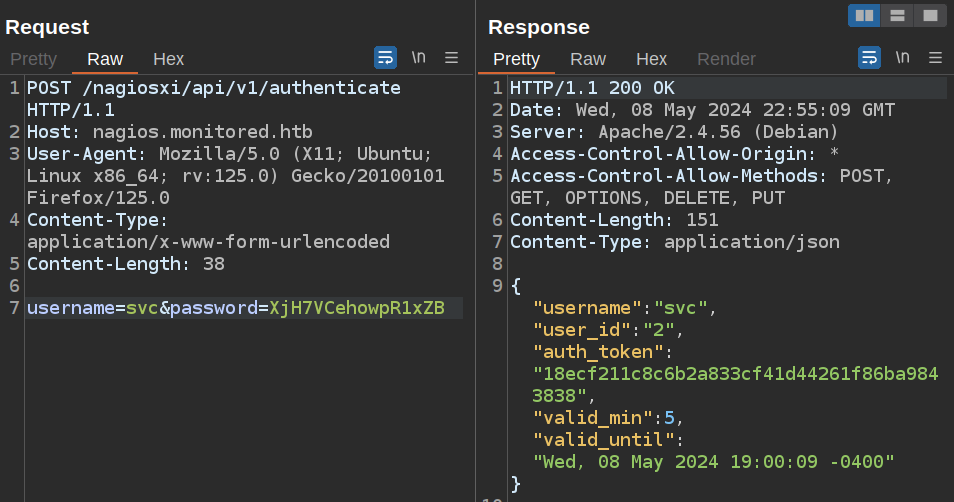This screenshot has width=954, height=502.
Task: Click the POST /nagiosxi/api/v1/authenticate request line
Action: pyautogui.click(x=213, y=88)
